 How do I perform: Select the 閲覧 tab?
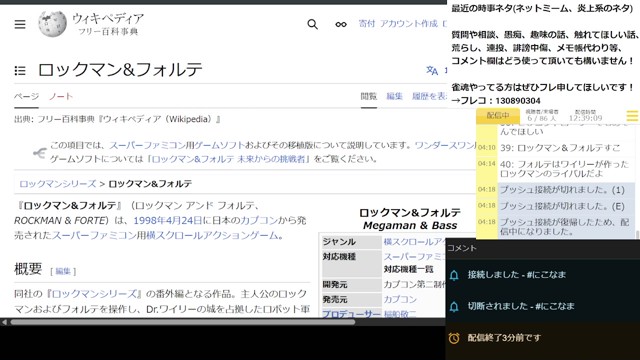(369, 96)
